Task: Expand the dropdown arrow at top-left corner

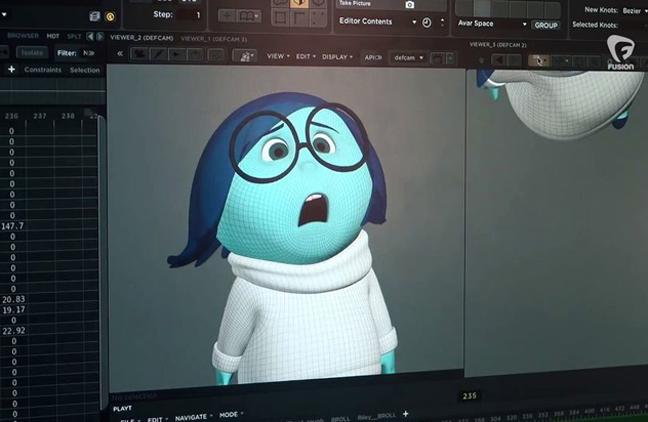Action: click(x=4, y=14)
